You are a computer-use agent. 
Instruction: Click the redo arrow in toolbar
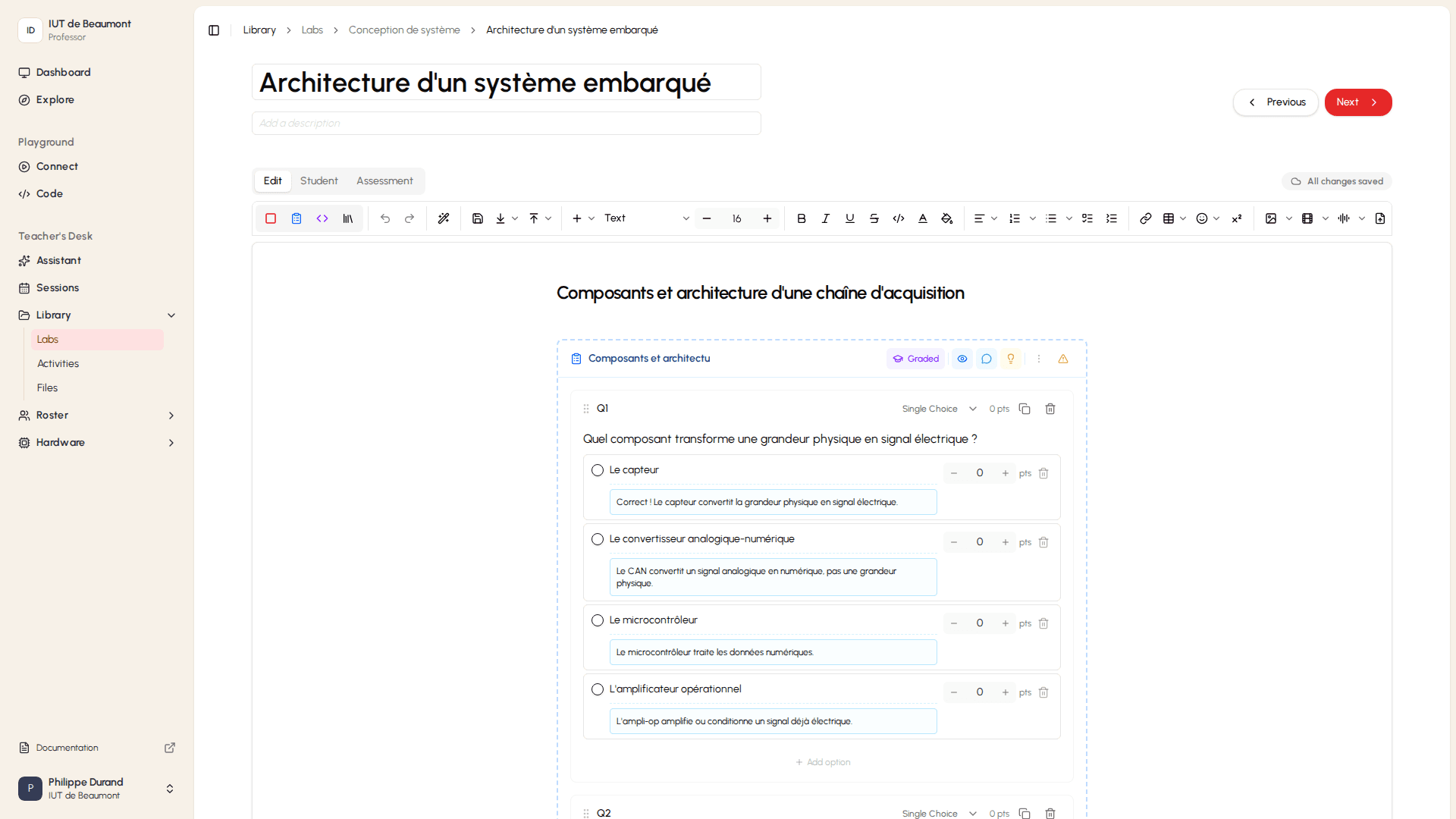[409, 218]
